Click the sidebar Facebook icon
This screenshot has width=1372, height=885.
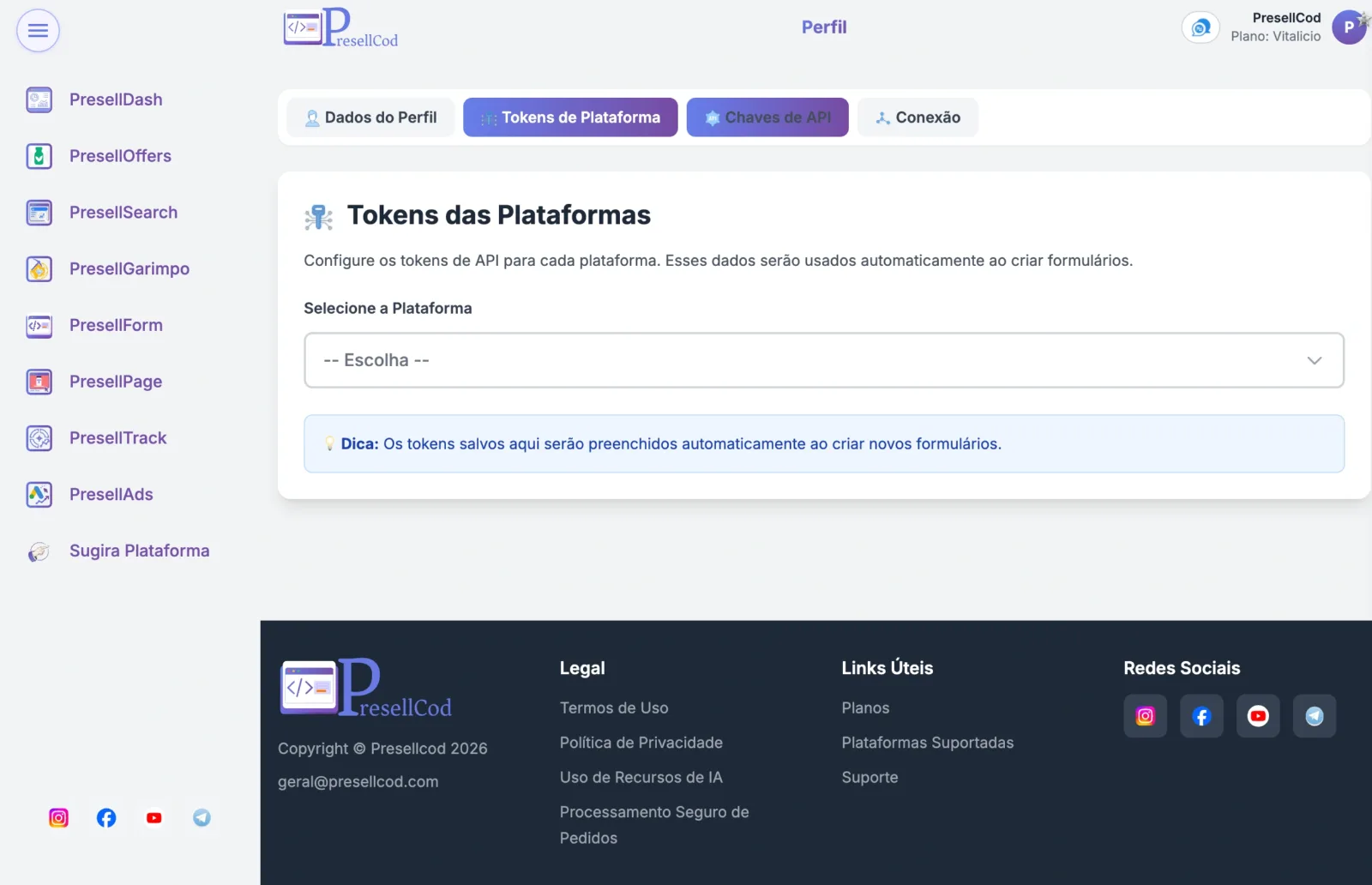pos(106,818)
